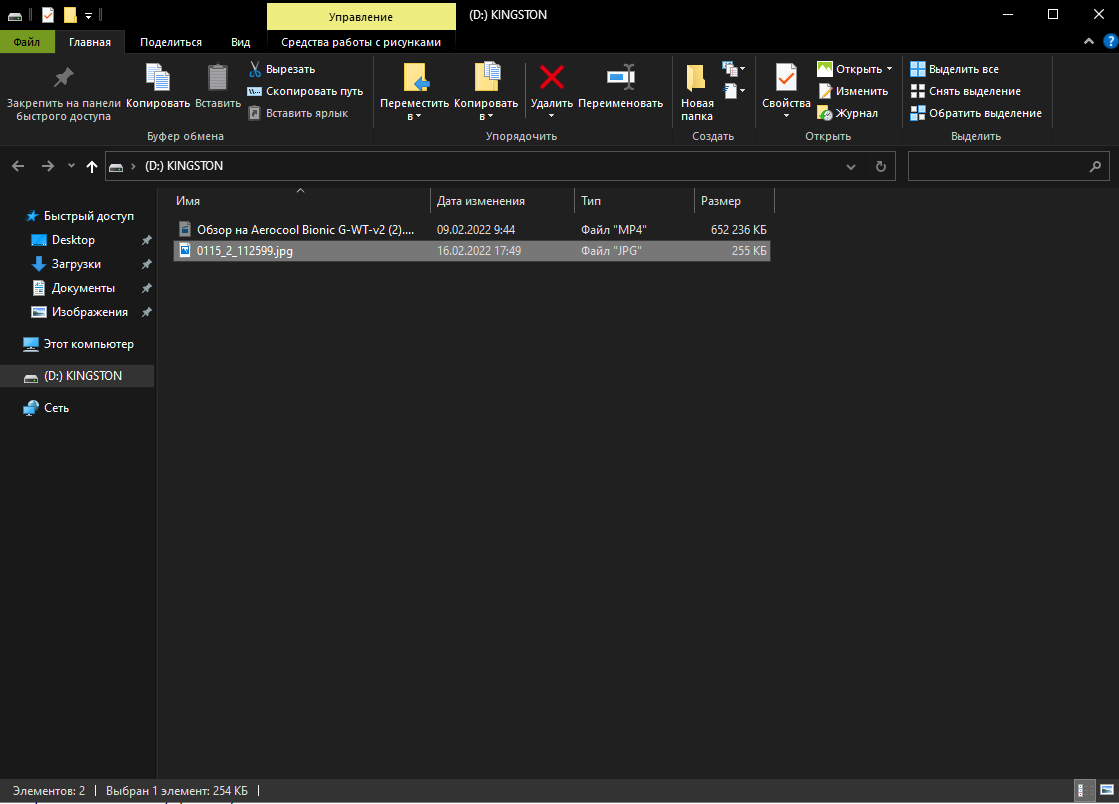The image size is (1119, 804).
Task: Open the Файл menu tab
Action: (x=26, y=42)
